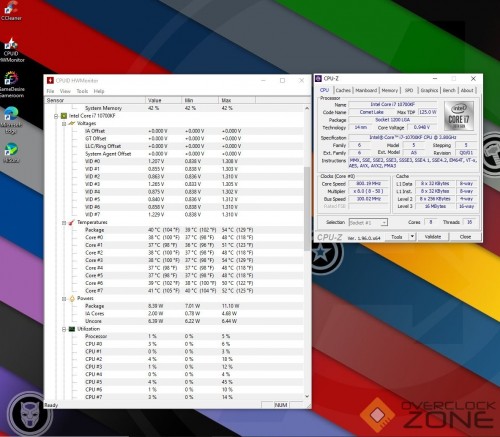This screenshot has height=437, width=500.
Task: Click the Name field in CPU-Z
Action: click(393, 104)
